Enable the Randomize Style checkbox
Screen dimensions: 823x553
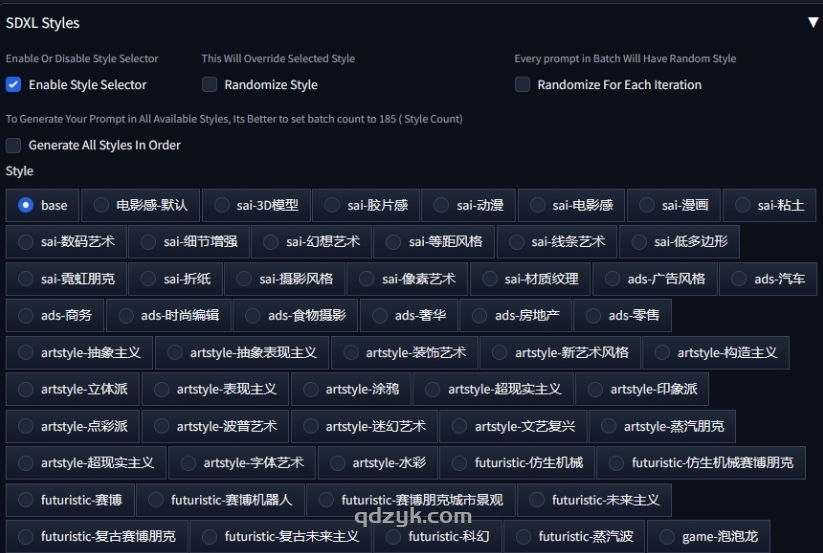pos(209,85)
